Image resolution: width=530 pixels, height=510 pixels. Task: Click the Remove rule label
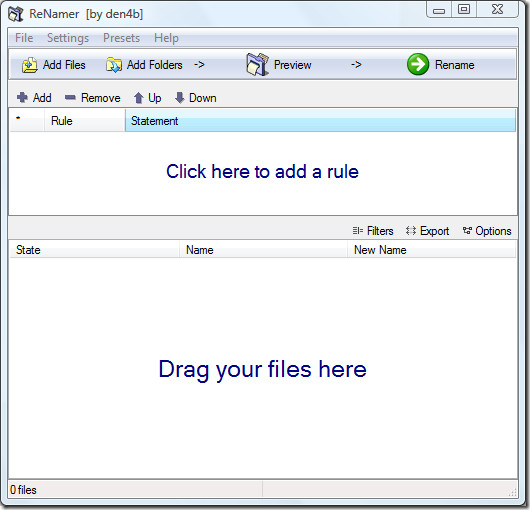click(101, 98)
